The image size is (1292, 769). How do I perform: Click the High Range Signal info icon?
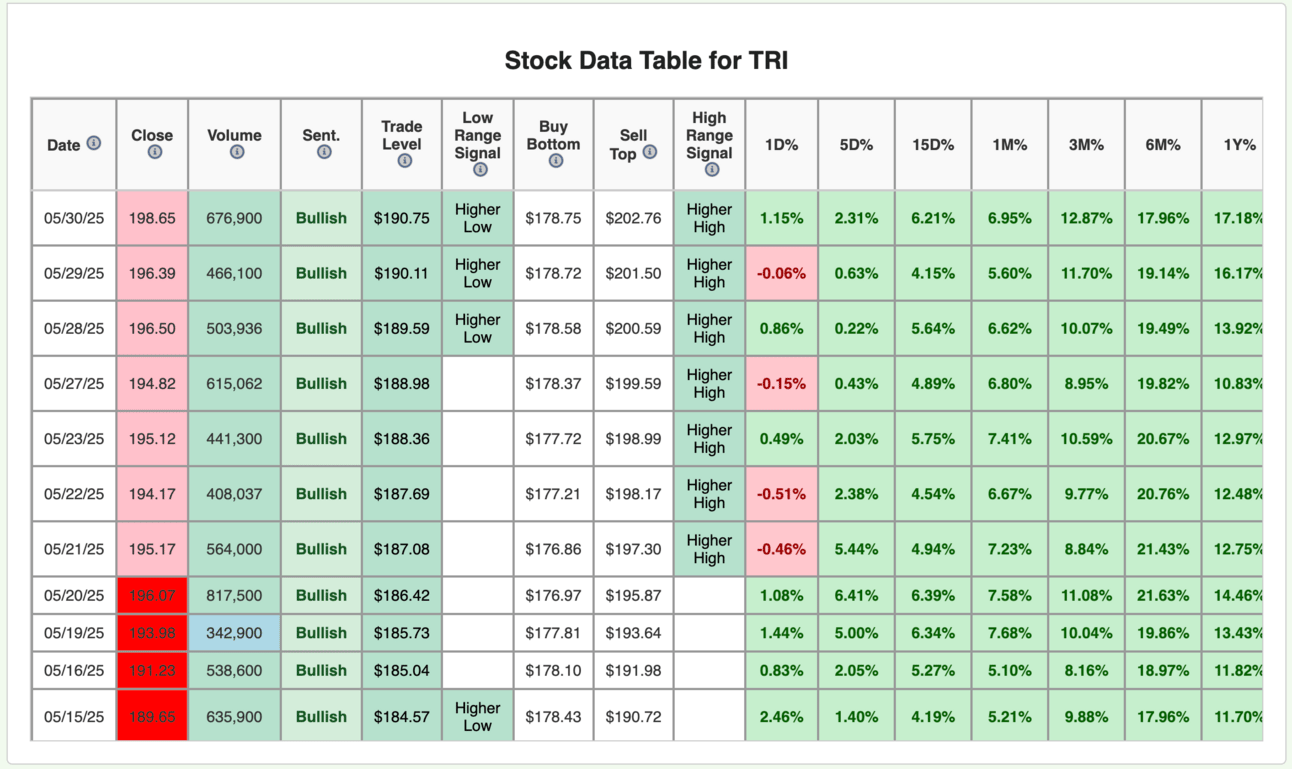click(712, 169)
